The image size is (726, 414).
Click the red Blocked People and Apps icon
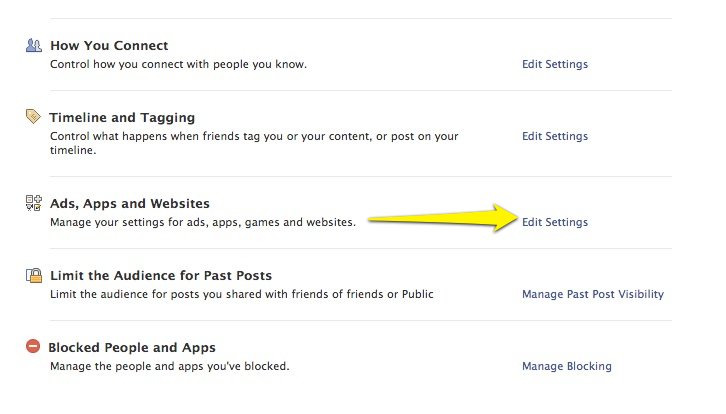(34, 347)
